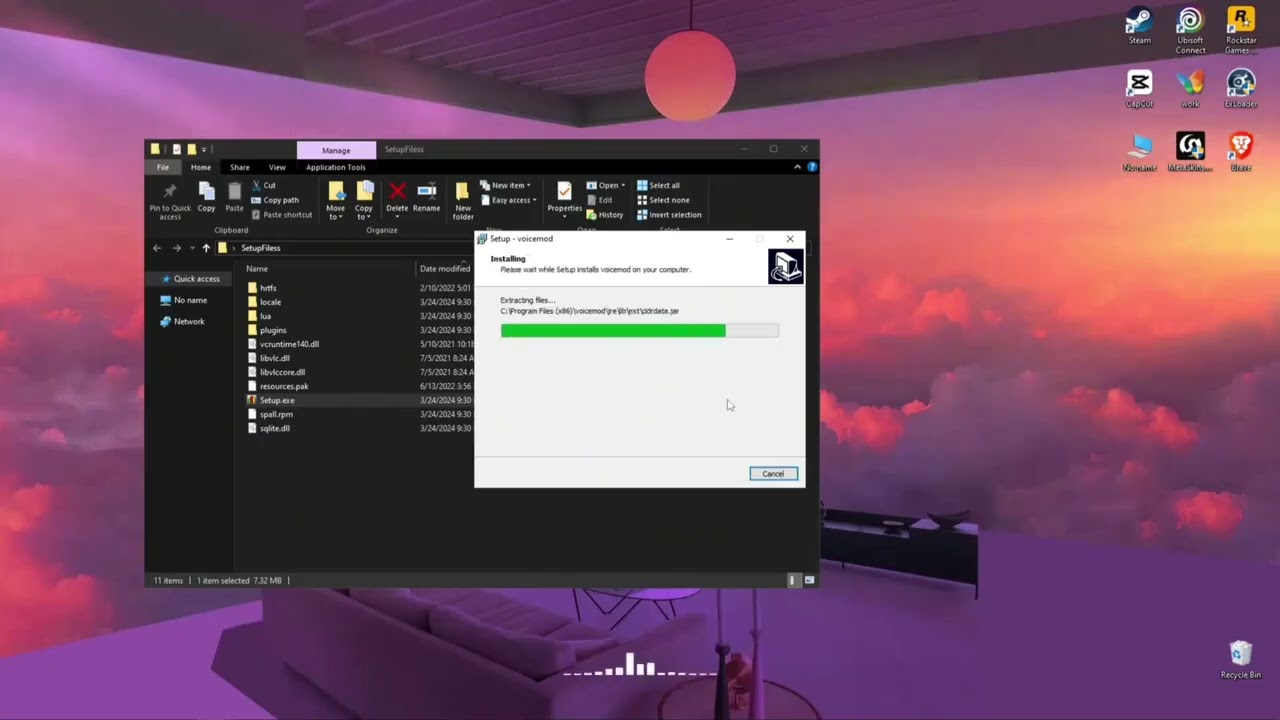Switch to the details view icon in status bar
This screenshot has height=720, width=1280.
tap(793, 580)
